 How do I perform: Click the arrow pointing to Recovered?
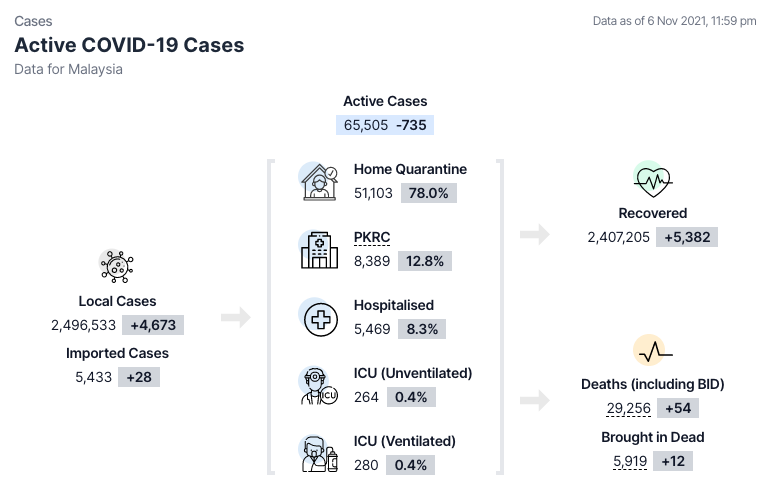coord(535,234)
